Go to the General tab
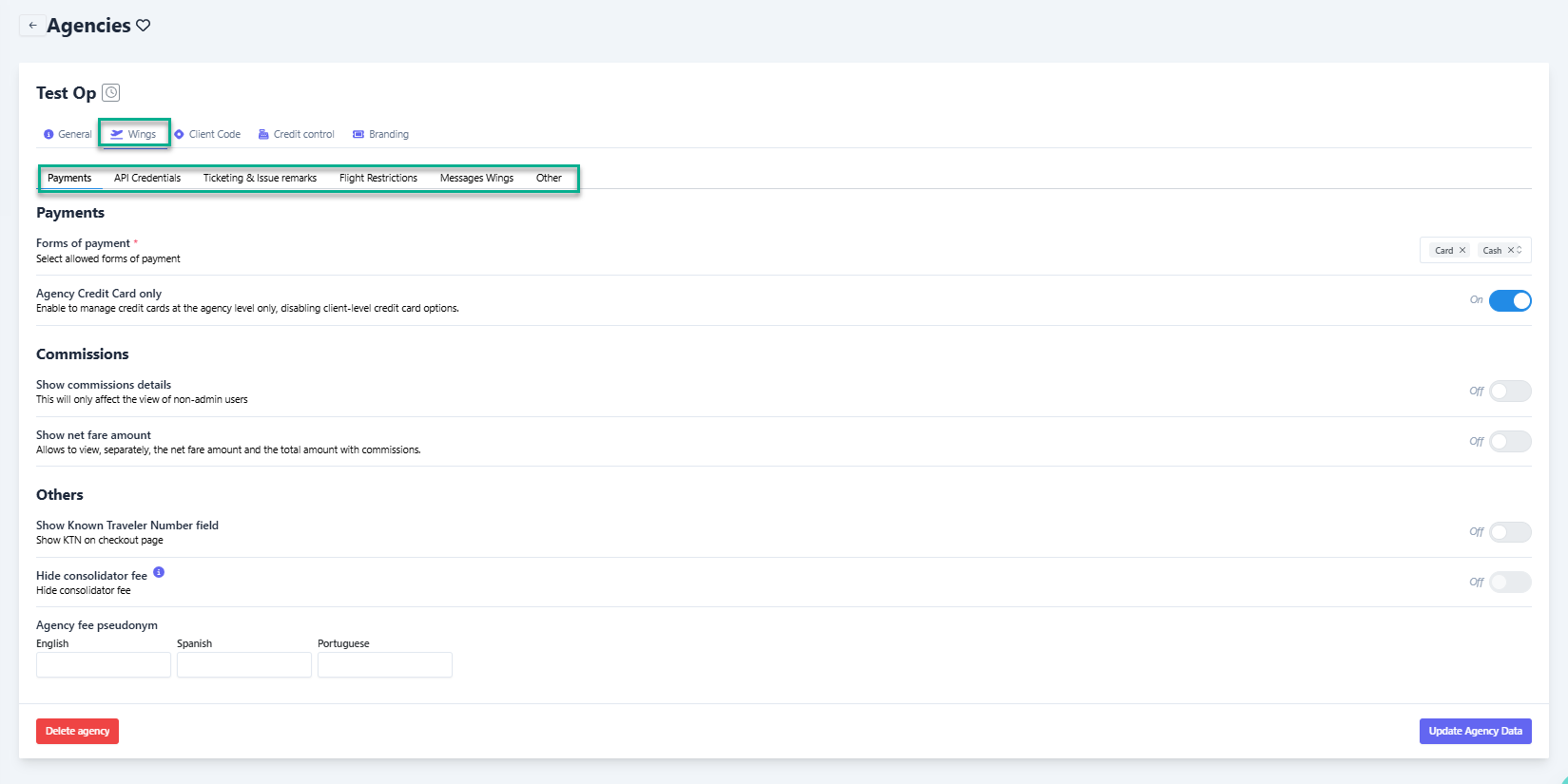The image size is (1568, 784). click(68, 135)
